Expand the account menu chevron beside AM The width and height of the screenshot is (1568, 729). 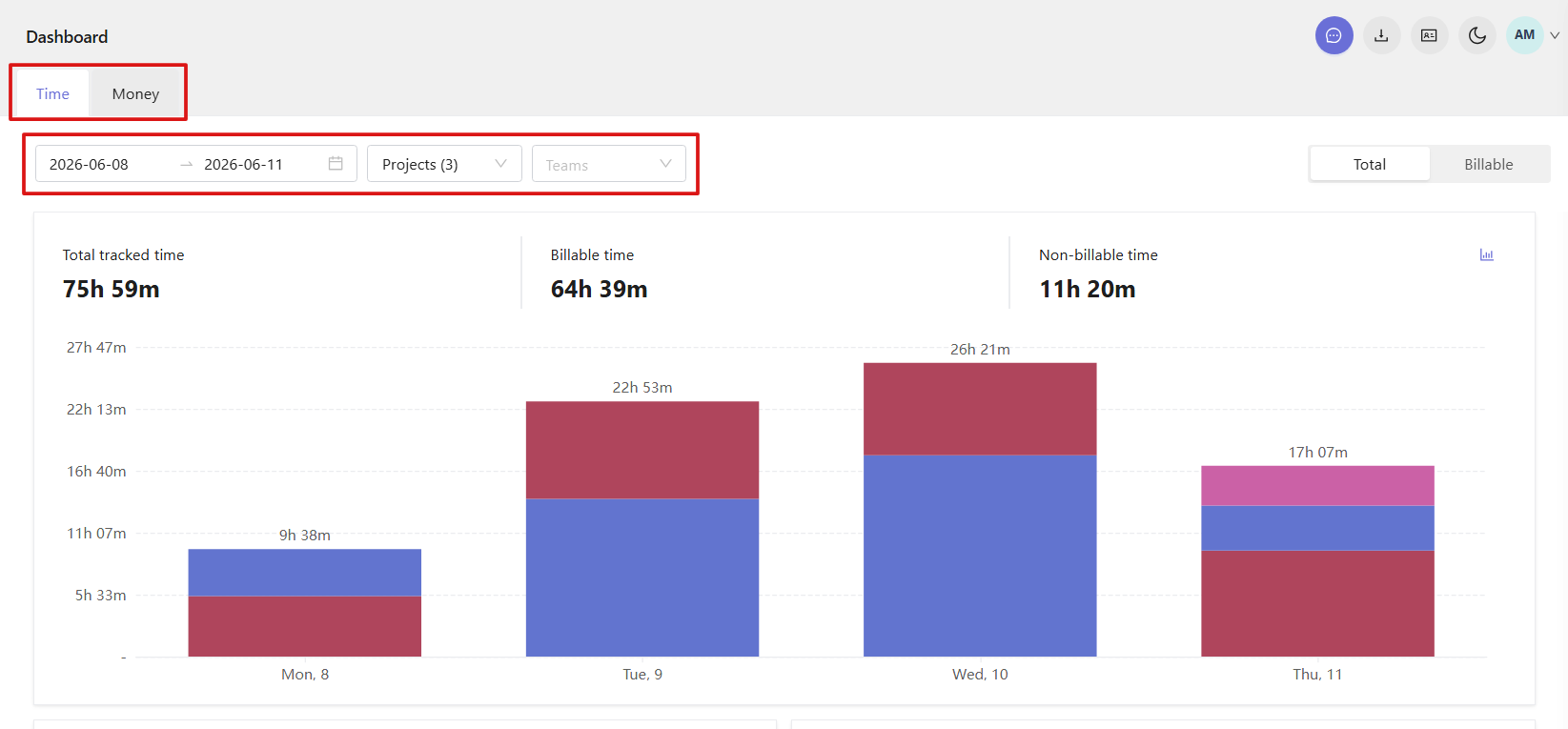(x=1555, y=35)
